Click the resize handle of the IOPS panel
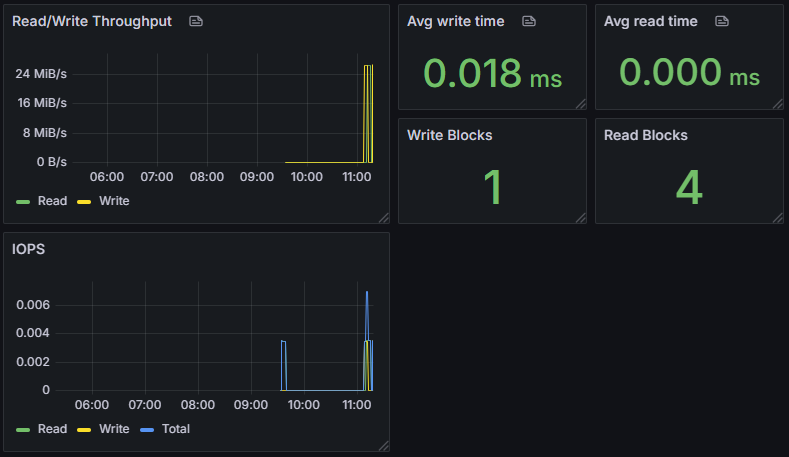Viewport: 789px width, 457px height. 383,446
